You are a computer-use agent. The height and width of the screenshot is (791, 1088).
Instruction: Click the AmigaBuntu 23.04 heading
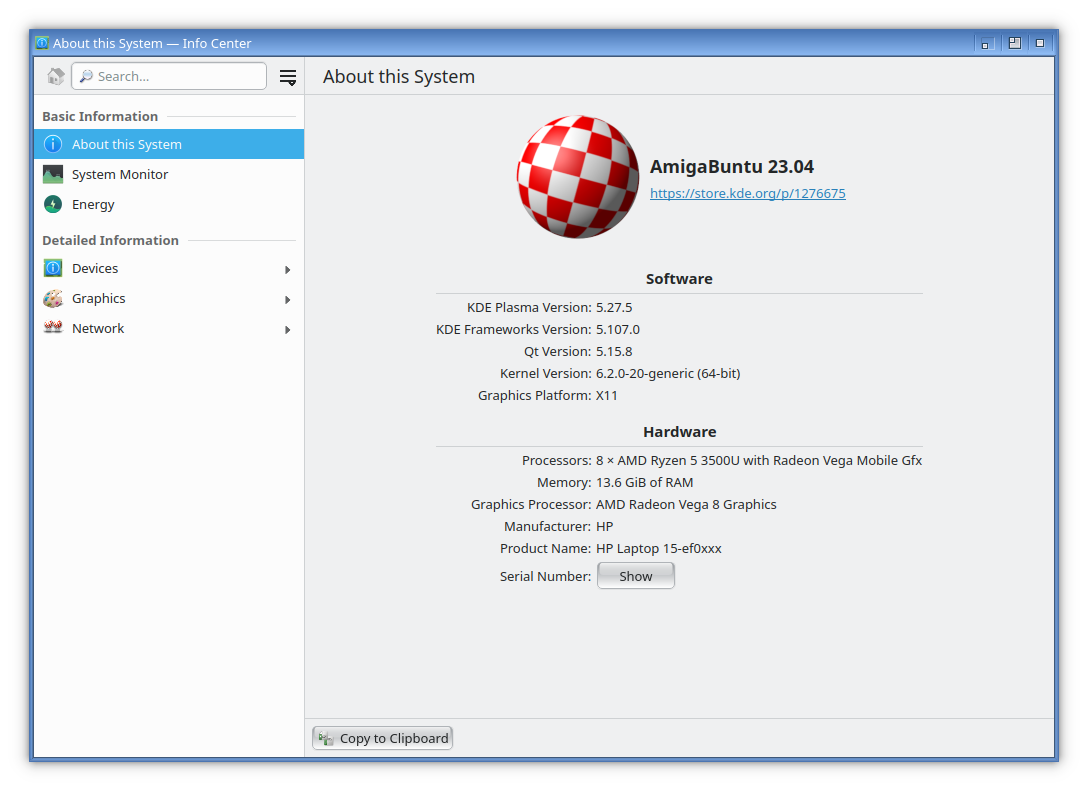[x=731, y=167]
